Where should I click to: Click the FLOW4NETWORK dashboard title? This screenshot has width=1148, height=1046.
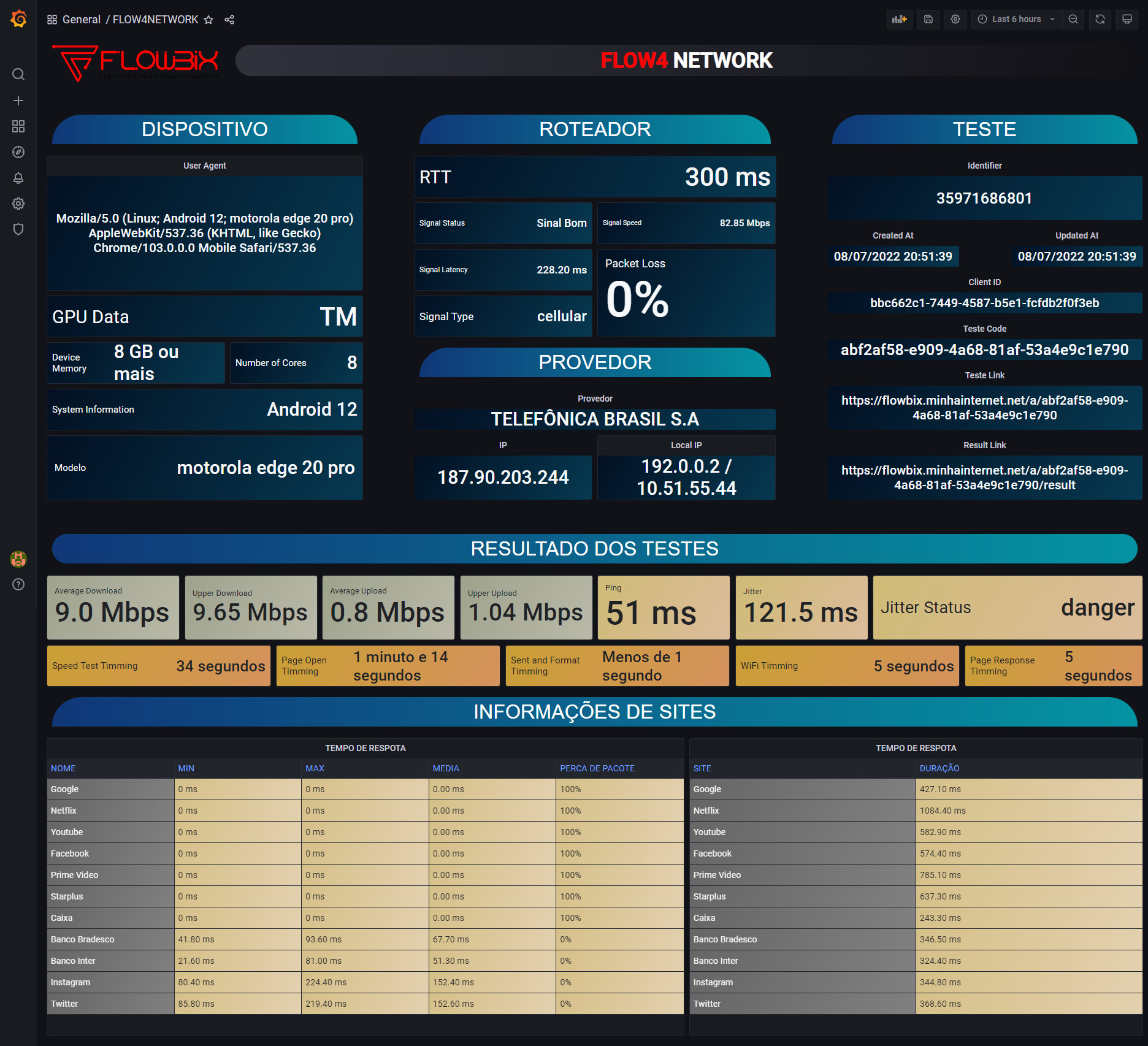(155, 20)
